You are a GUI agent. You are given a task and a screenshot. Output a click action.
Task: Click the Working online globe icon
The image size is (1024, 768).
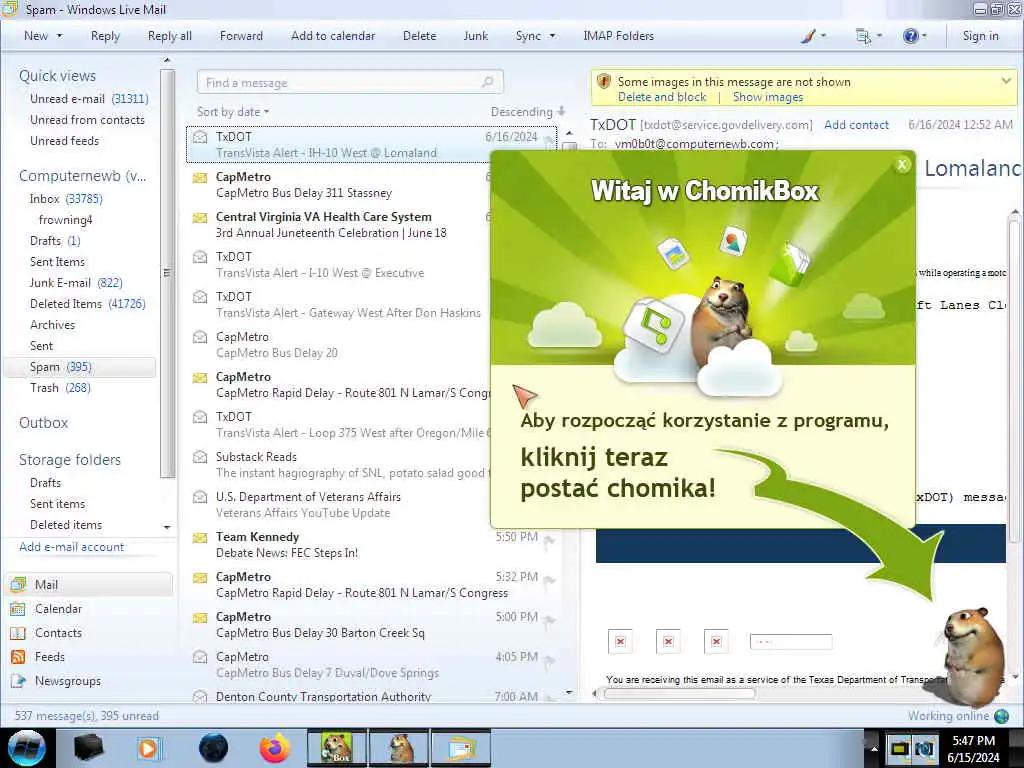pos(1001,716)
